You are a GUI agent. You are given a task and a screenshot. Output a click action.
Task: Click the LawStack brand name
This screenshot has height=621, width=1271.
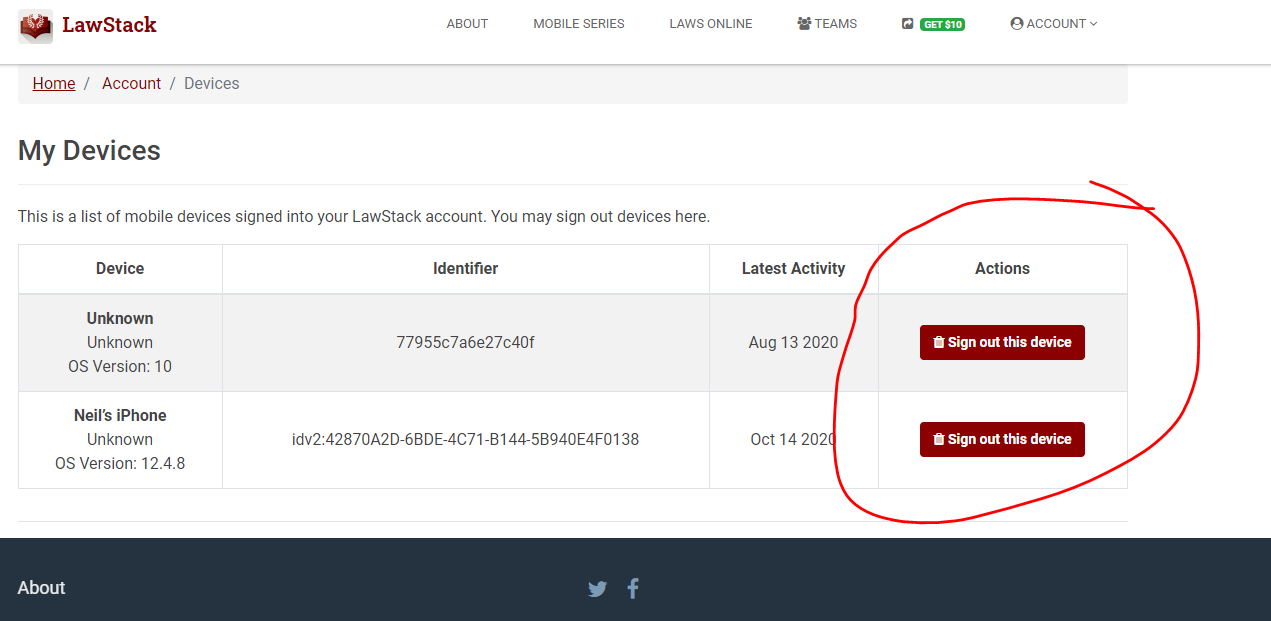click(109, 25)
